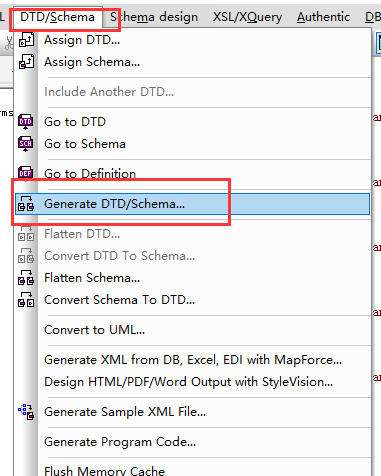
Task: Click the Convert Schema To DTD icon
Action: [x=26, y=300]
